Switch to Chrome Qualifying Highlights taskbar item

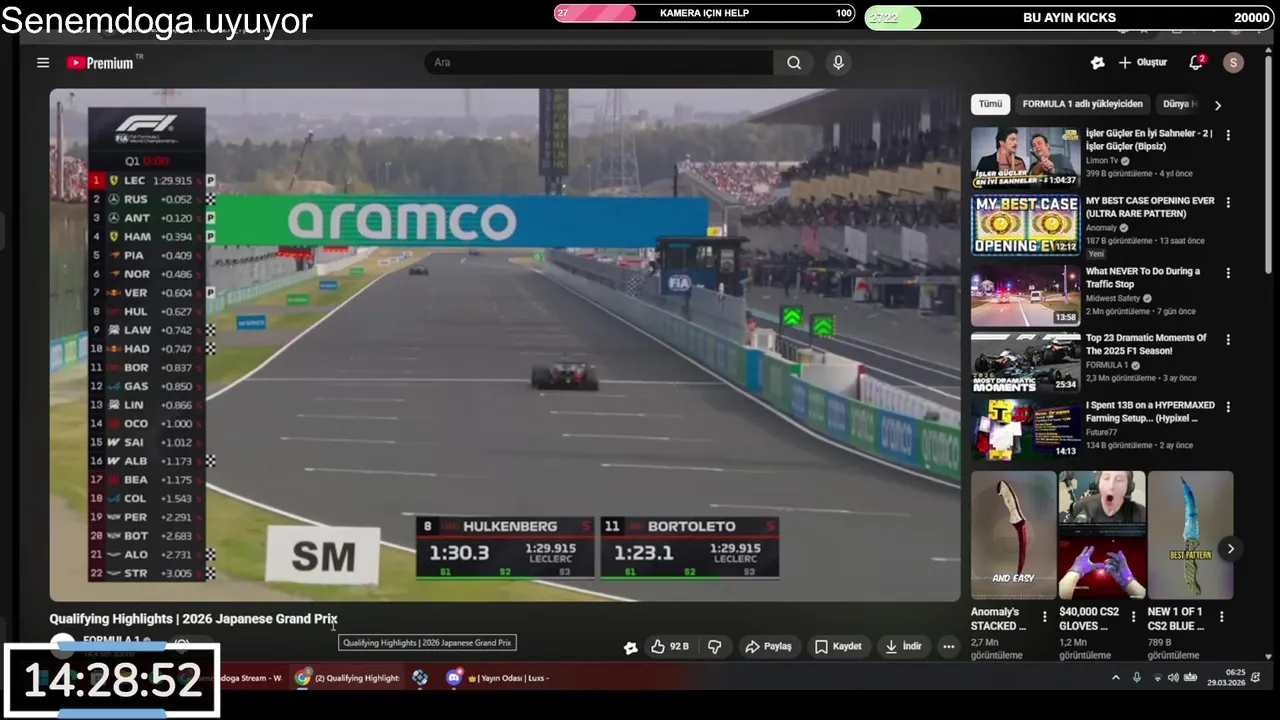[348, 678]
